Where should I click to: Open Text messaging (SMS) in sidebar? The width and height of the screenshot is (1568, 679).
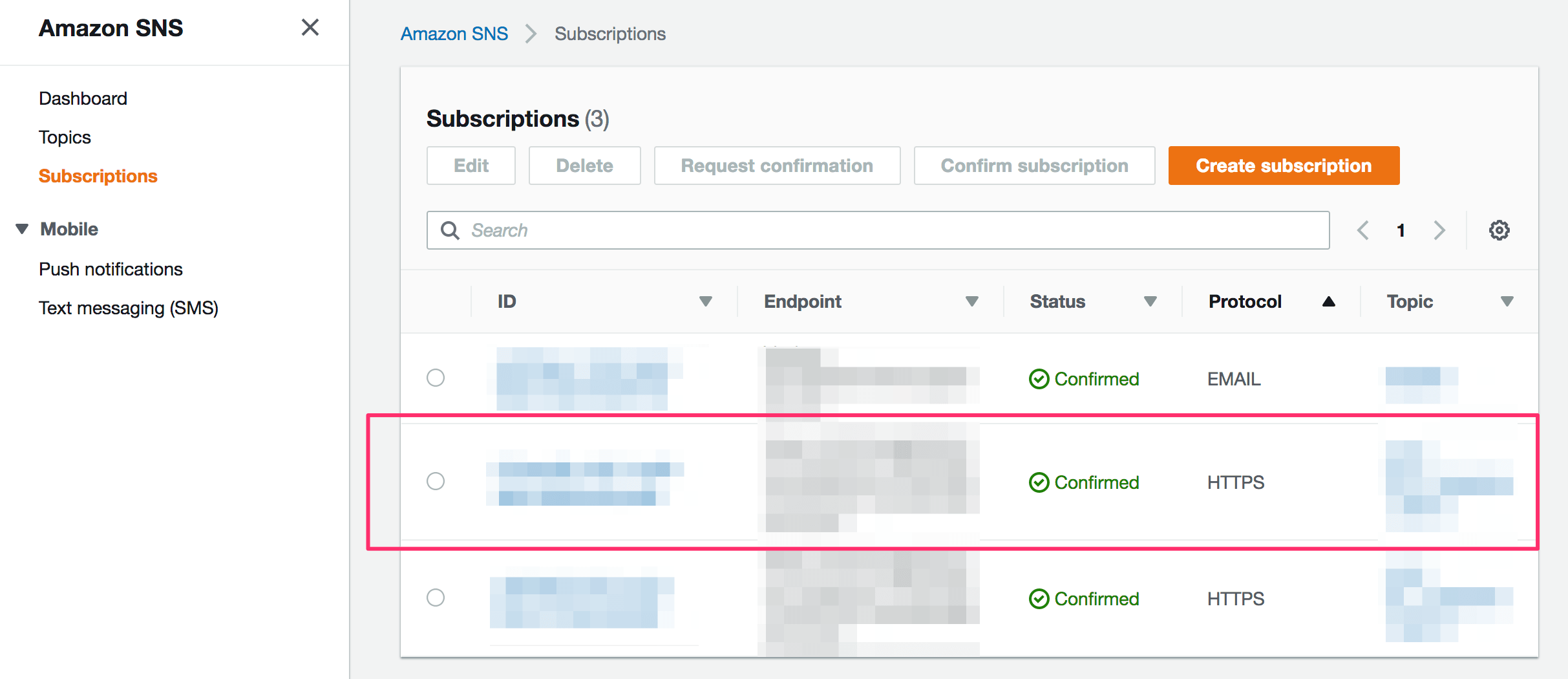pyautogui.click(x=129, y=308)
